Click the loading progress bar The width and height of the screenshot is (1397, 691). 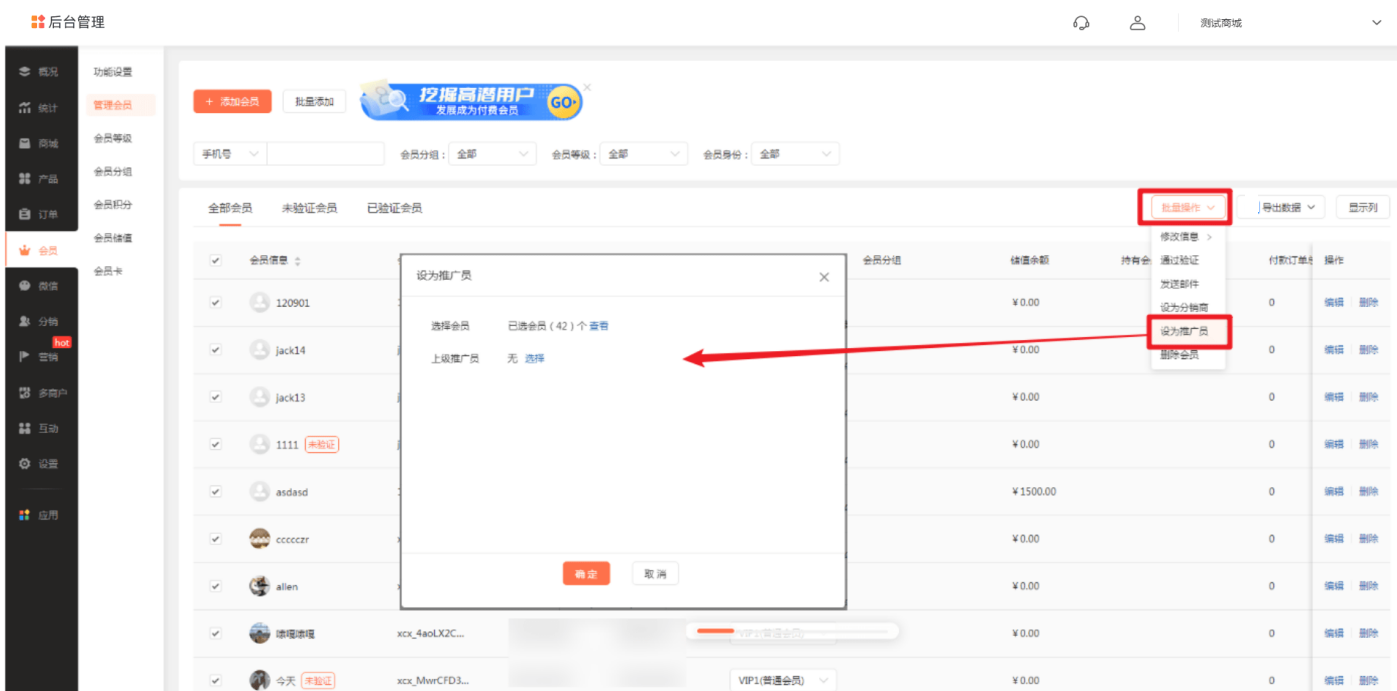(x=792, y=631)
